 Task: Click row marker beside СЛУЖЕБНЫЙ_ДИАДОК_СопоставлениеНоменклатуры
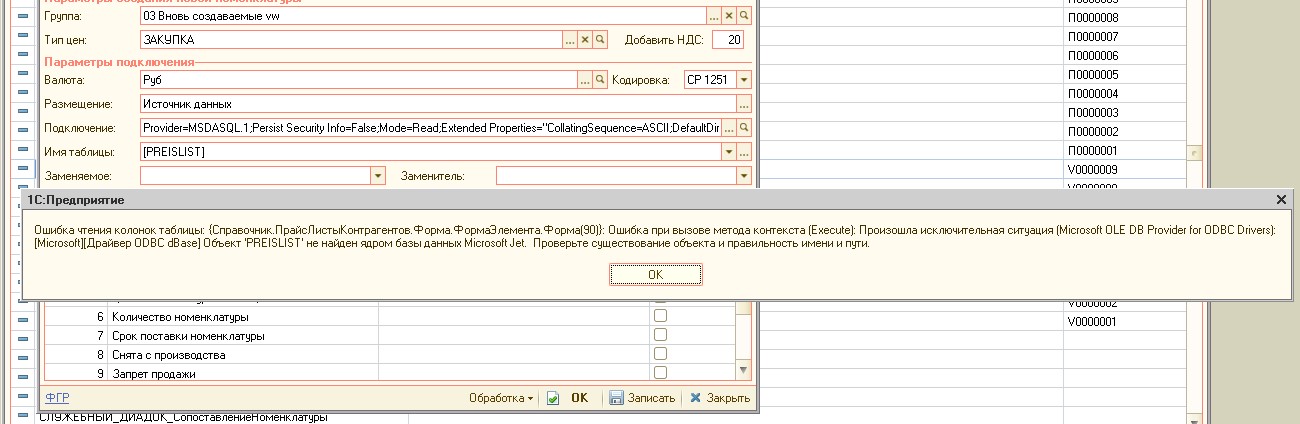(23, 416)
